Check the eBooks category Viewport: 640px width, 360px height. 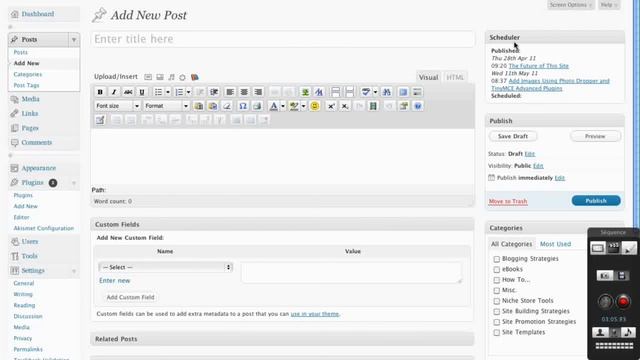pos(497,270)
